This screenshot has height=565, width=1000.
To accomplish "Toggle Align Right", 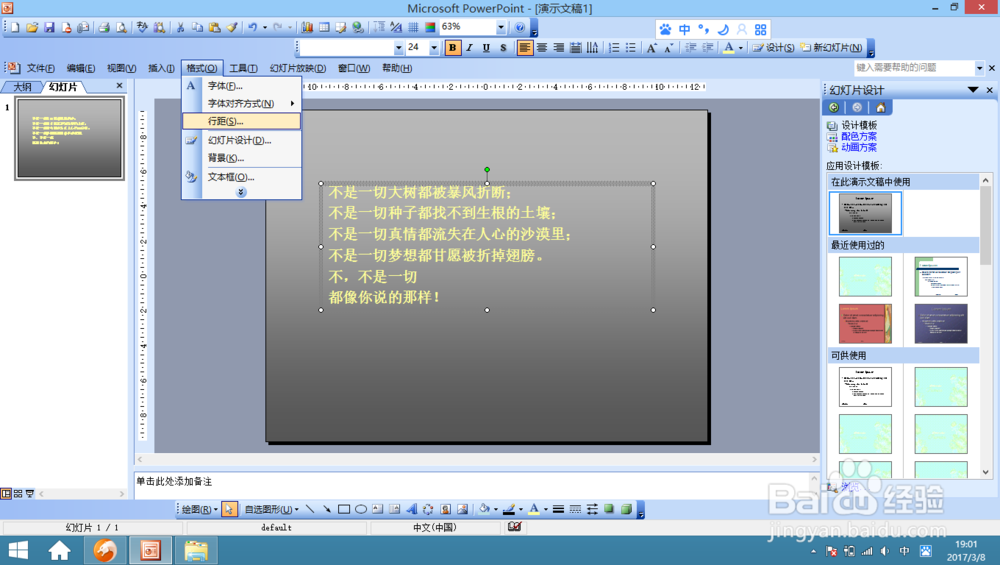I will (x=559, y=48).
